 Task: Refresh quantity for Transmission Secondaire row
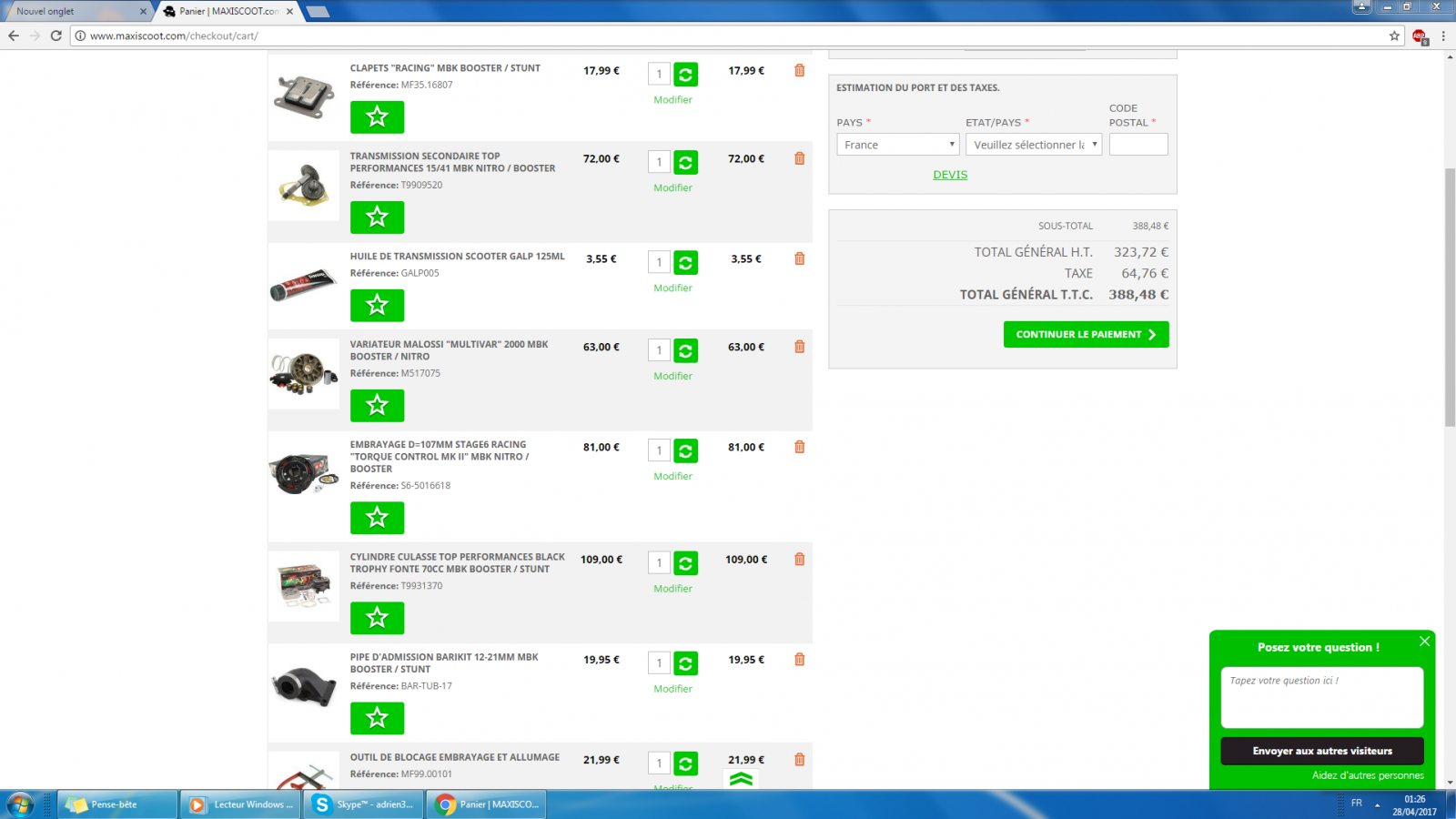click(x=685, y=163)
